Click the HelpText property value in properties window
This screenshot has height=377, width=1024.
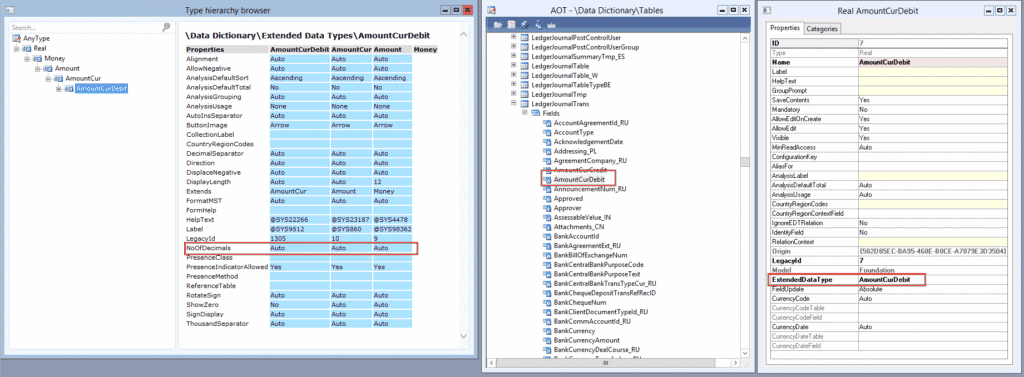pos(933,81)
